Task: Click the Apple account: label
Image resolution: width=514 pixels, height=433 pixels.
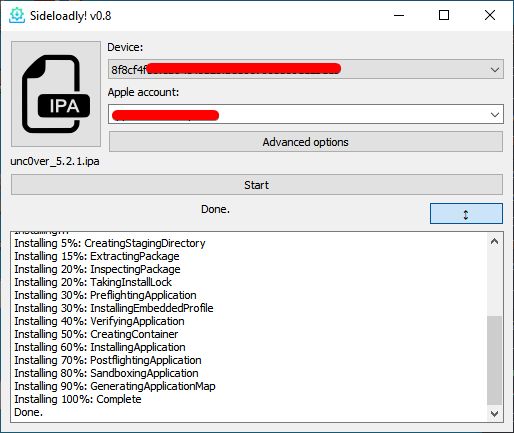Action: point(143,92)
